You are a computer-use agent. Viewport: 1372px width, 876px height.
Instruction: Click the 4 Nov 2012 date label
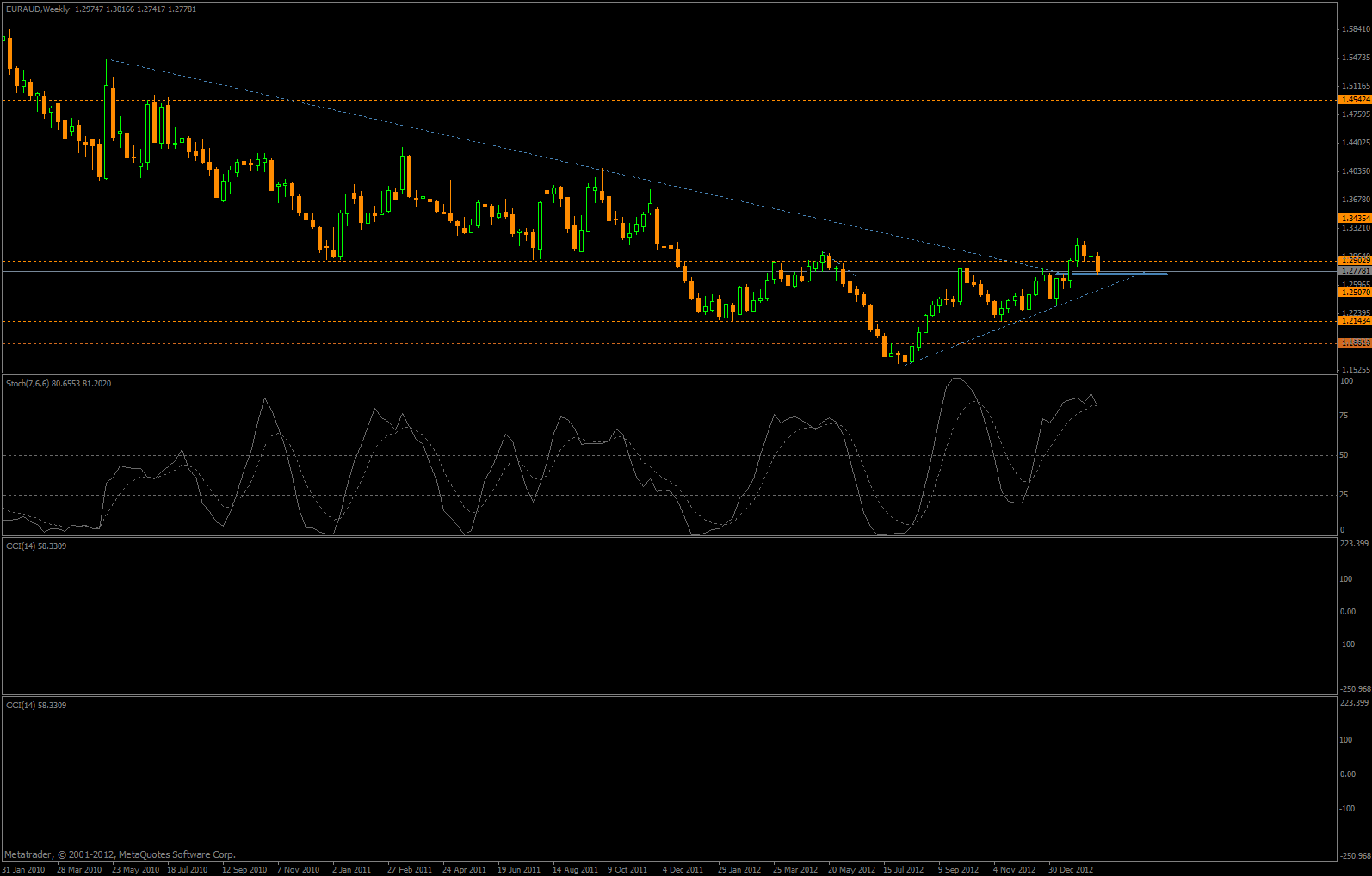[1014, 870]
